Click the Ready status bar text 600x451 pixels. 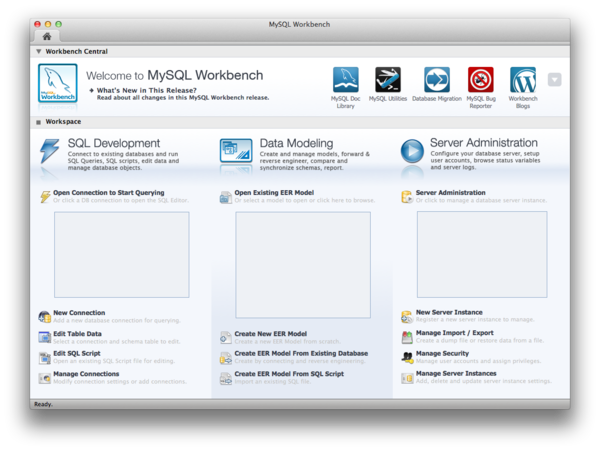pyautogui.click(x=43, y=404)
